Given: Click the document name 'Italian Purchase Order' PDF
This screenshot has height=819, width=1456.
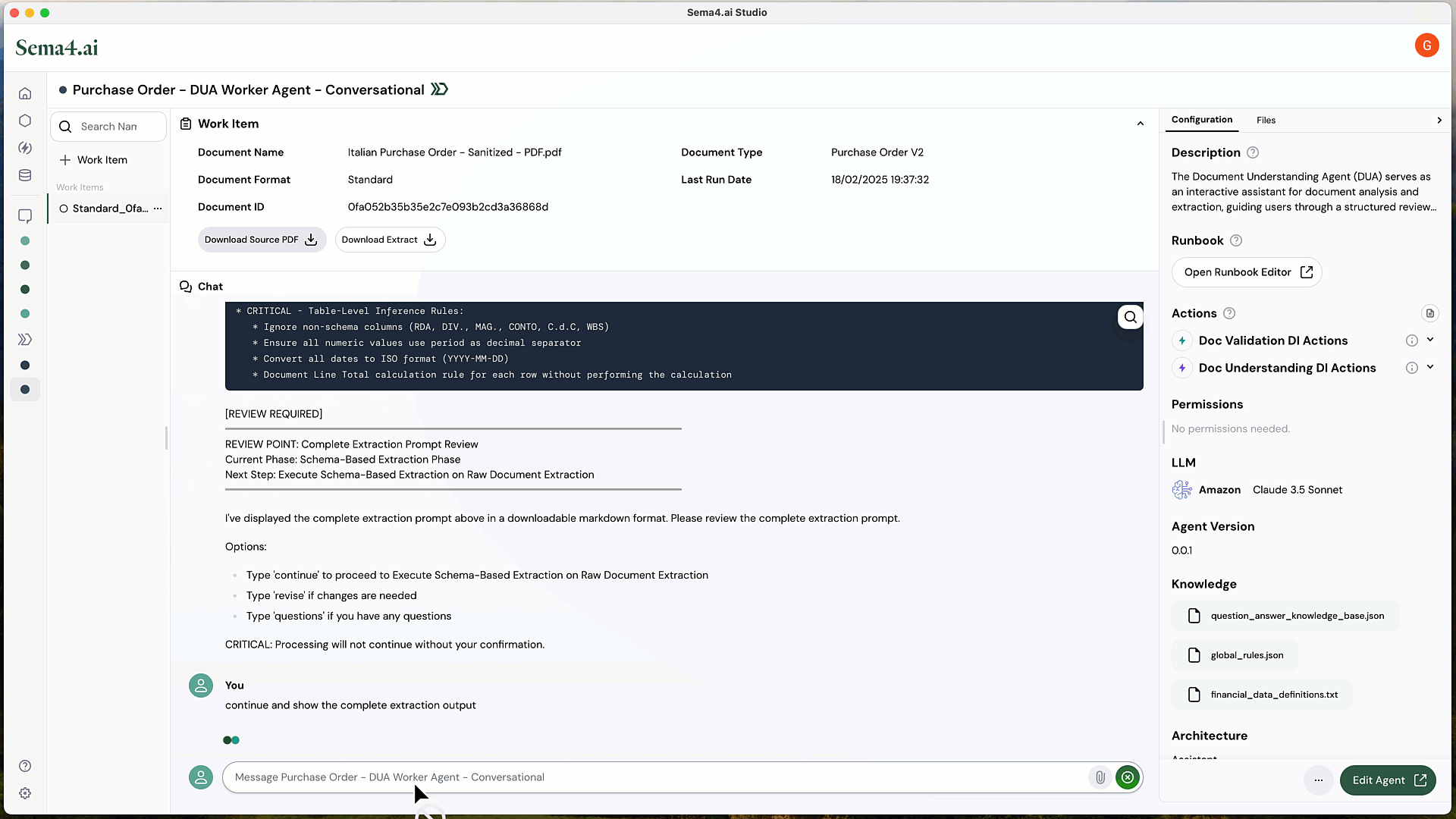Looking at the screenshot, I should coord(455,152).
